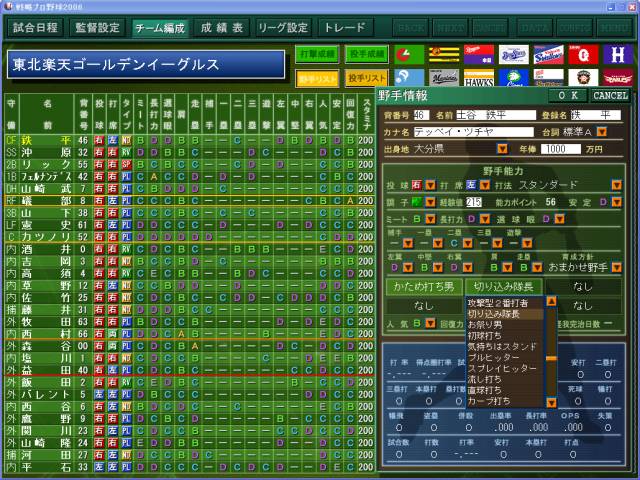Open the 成績表 tab

[222, 28]
